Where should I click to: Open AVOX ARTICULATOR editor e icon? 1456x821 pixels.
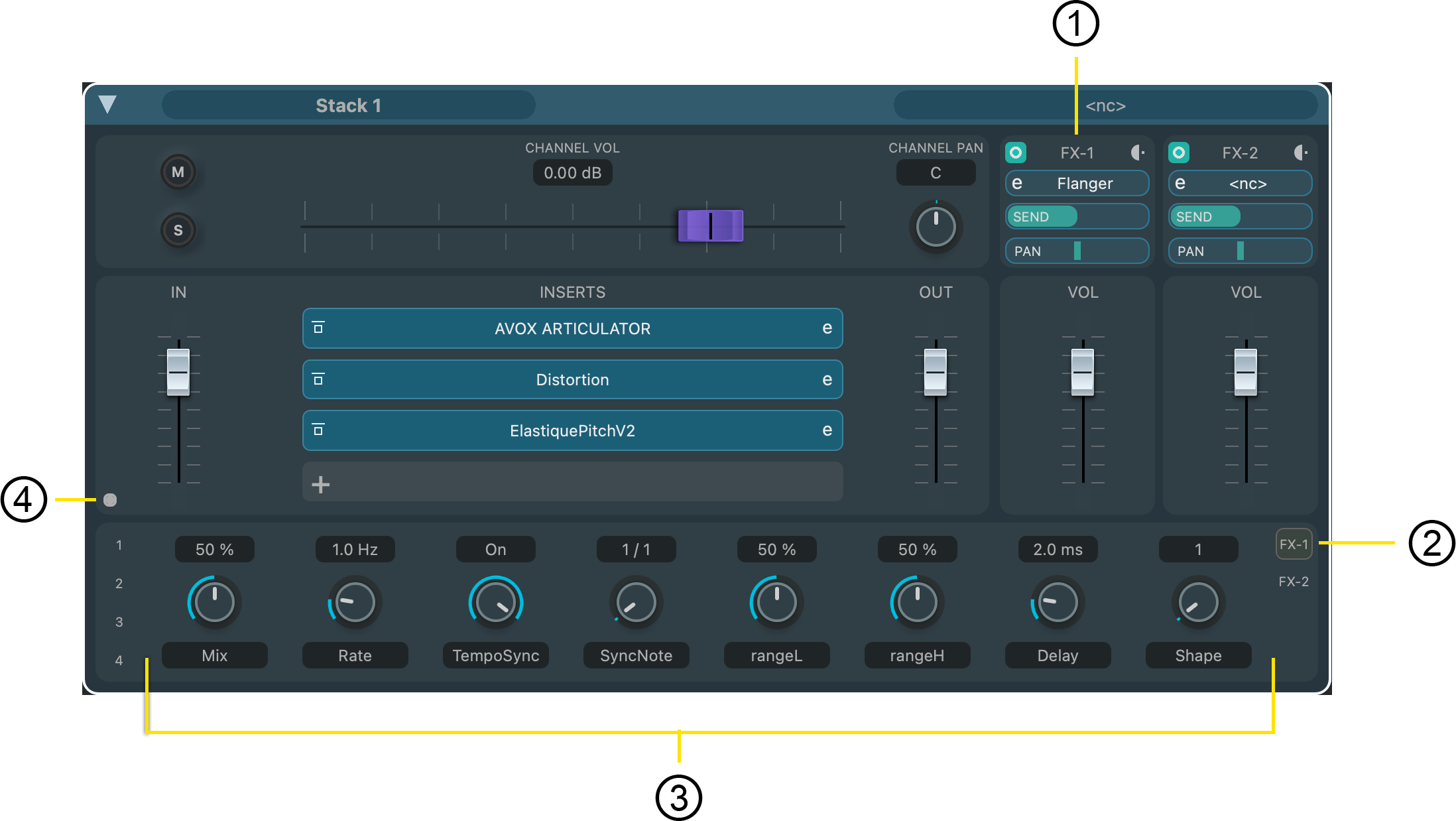pyautogui.click(x=827, y=328)
